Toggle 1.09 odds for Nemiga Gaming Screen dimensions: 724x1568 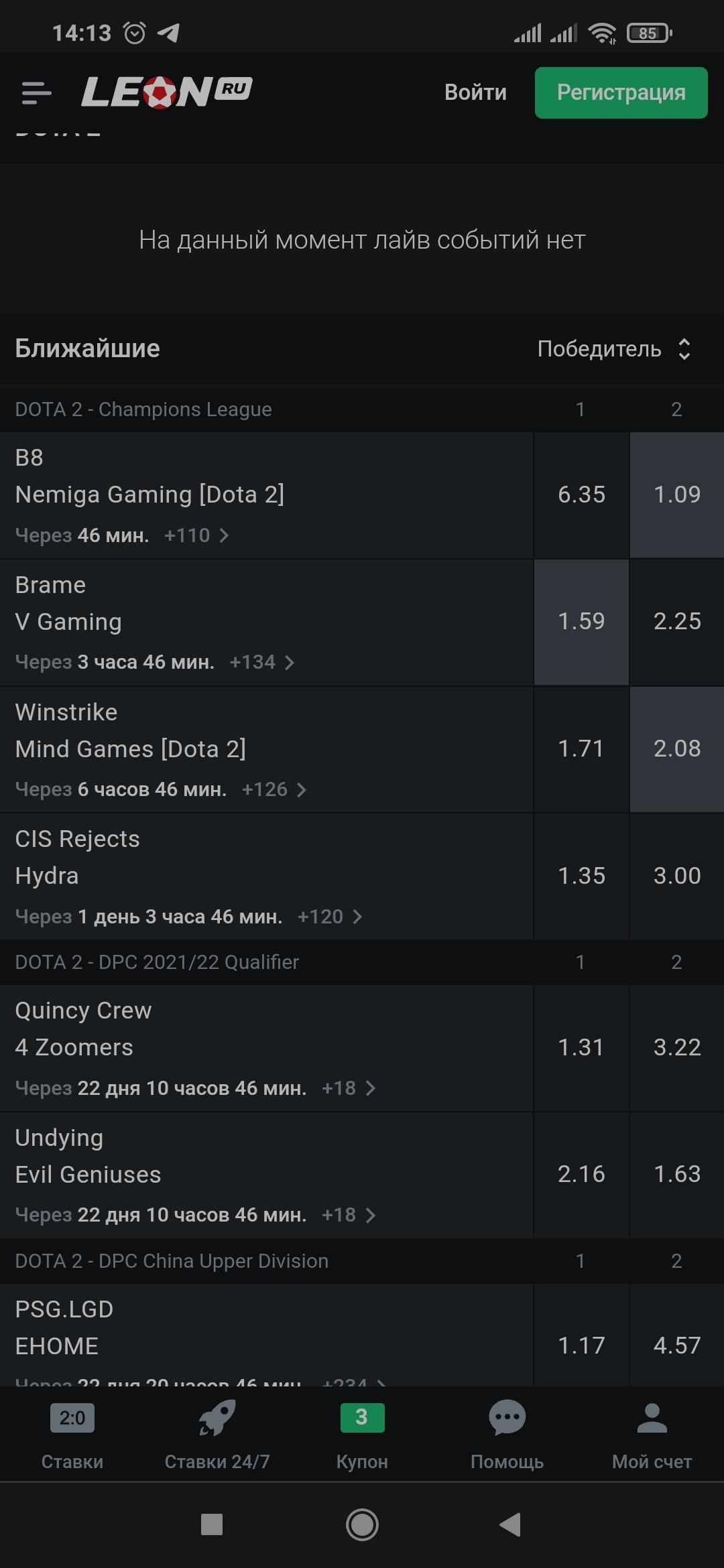coord(677,495)
